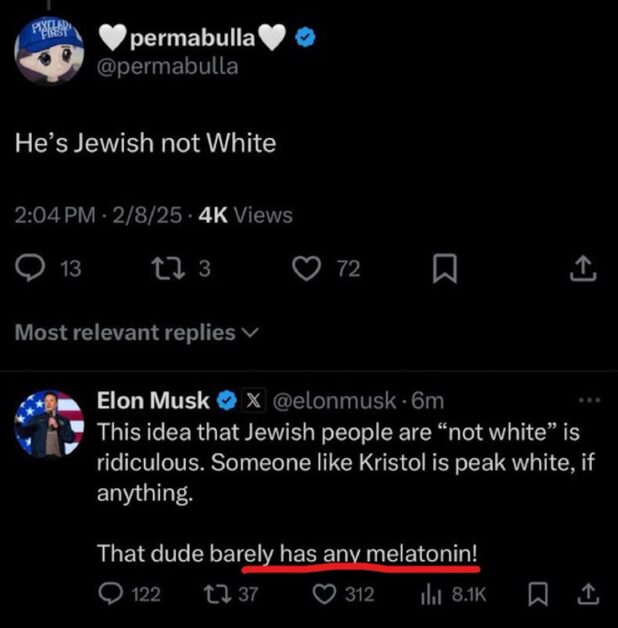
Task: Click permabulla's blue verified badge
Action: 309,39
